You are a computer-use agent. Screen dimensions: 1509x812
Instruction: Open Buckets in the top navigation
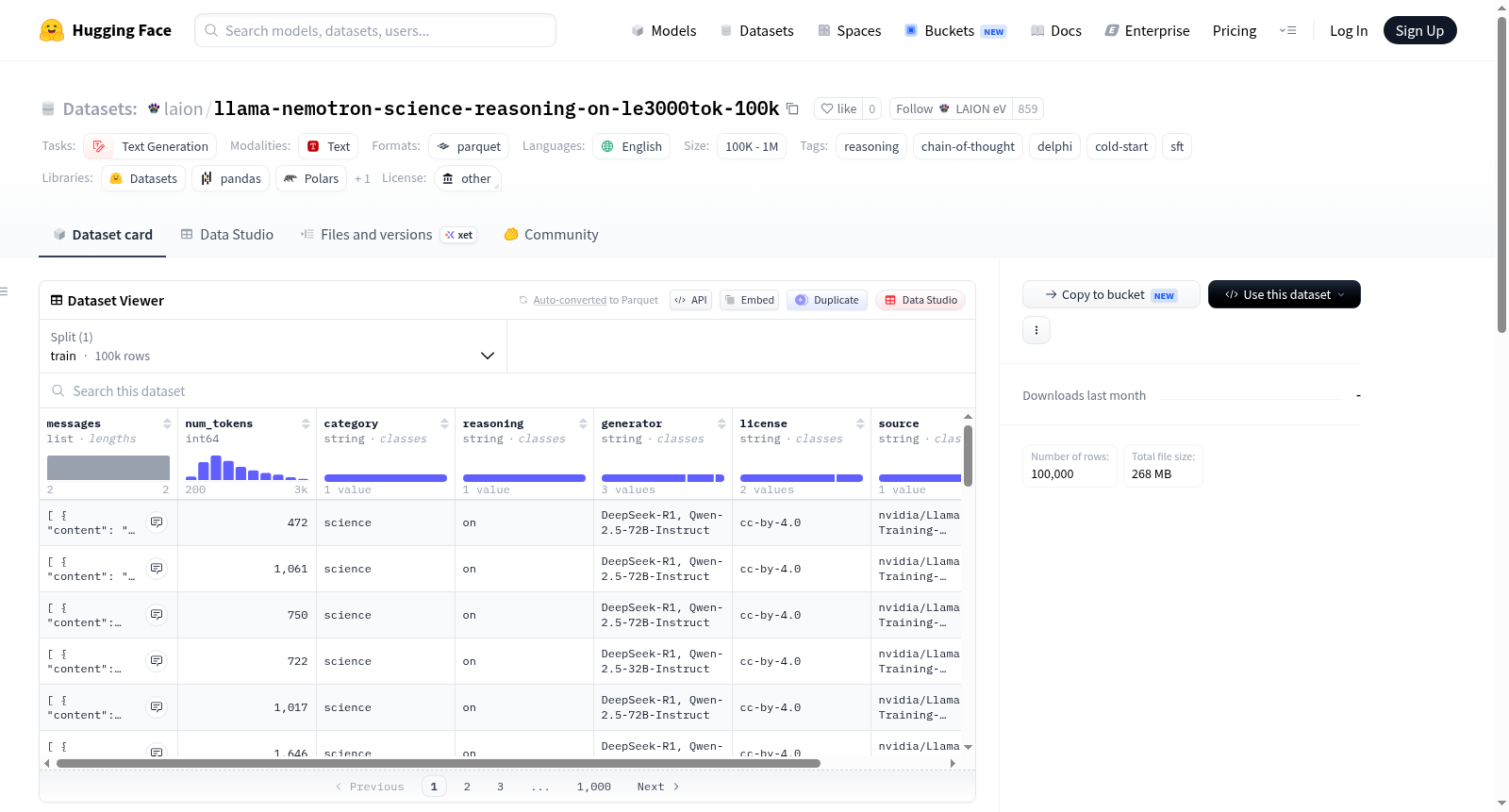pos(955,30)
